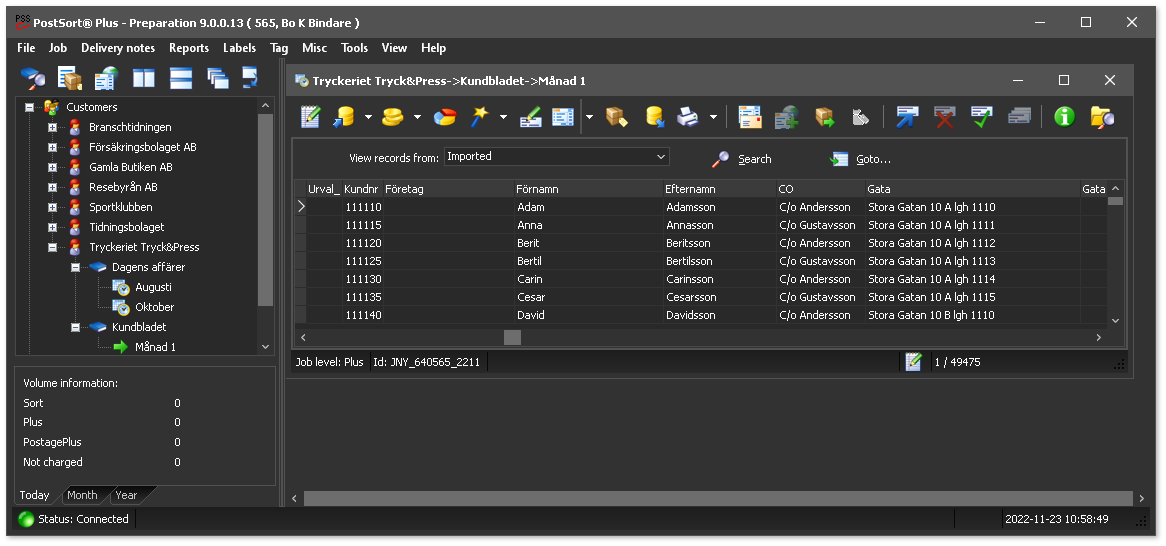Click the records grid horizontal scrollbar thumb

tap(512, 337)
